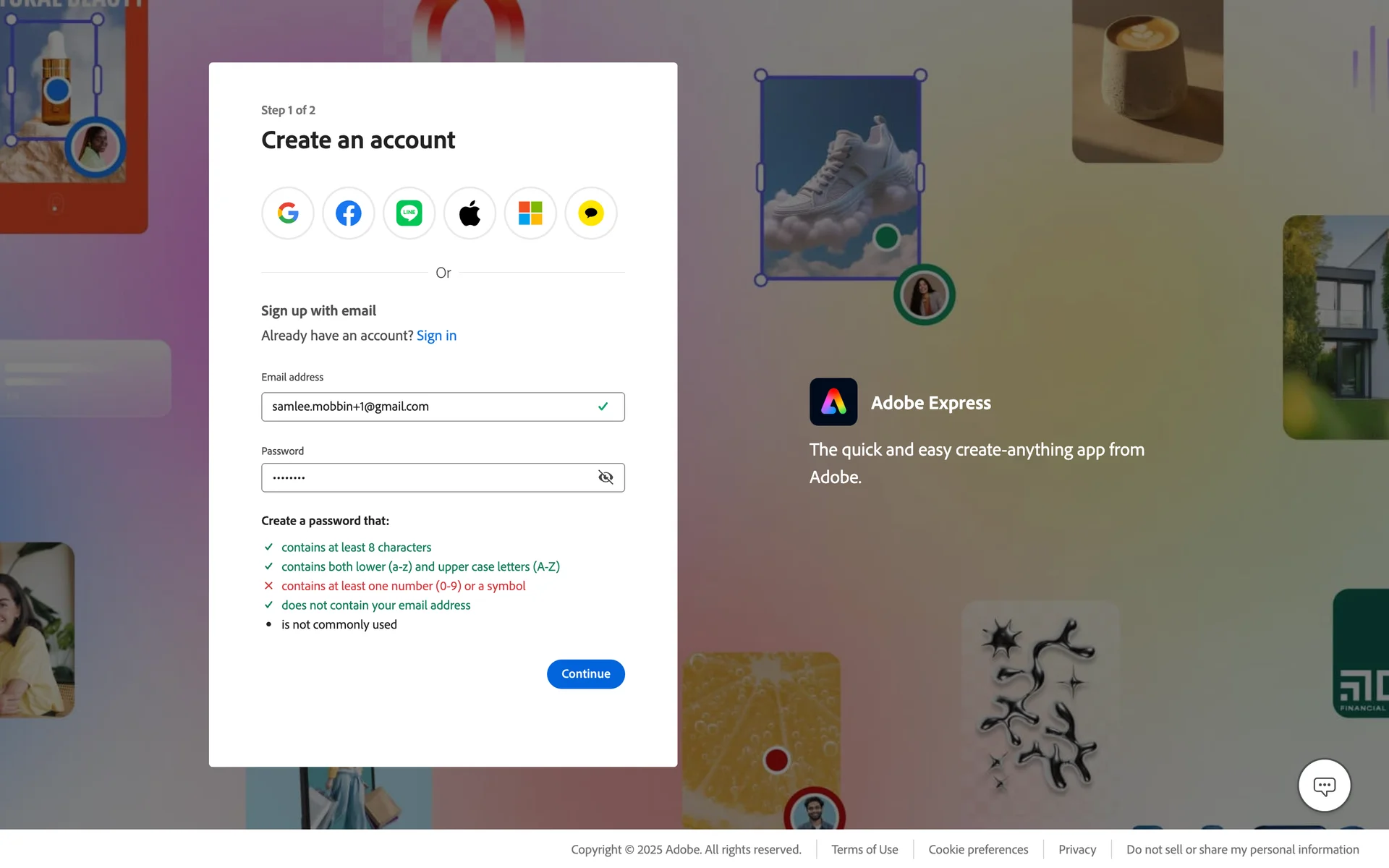This screenshot has height=868, width=1389.
Task: Pick the yellow KakaoTalk sign-up icon
Action: coord(591,213)
